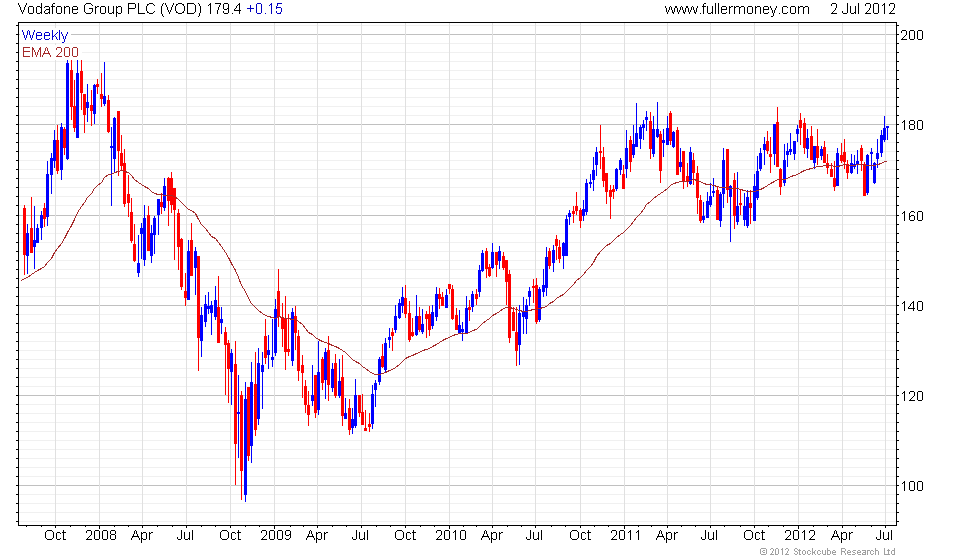Click the Apr label just after 2010
980x560 pixels.
[492, 535]
